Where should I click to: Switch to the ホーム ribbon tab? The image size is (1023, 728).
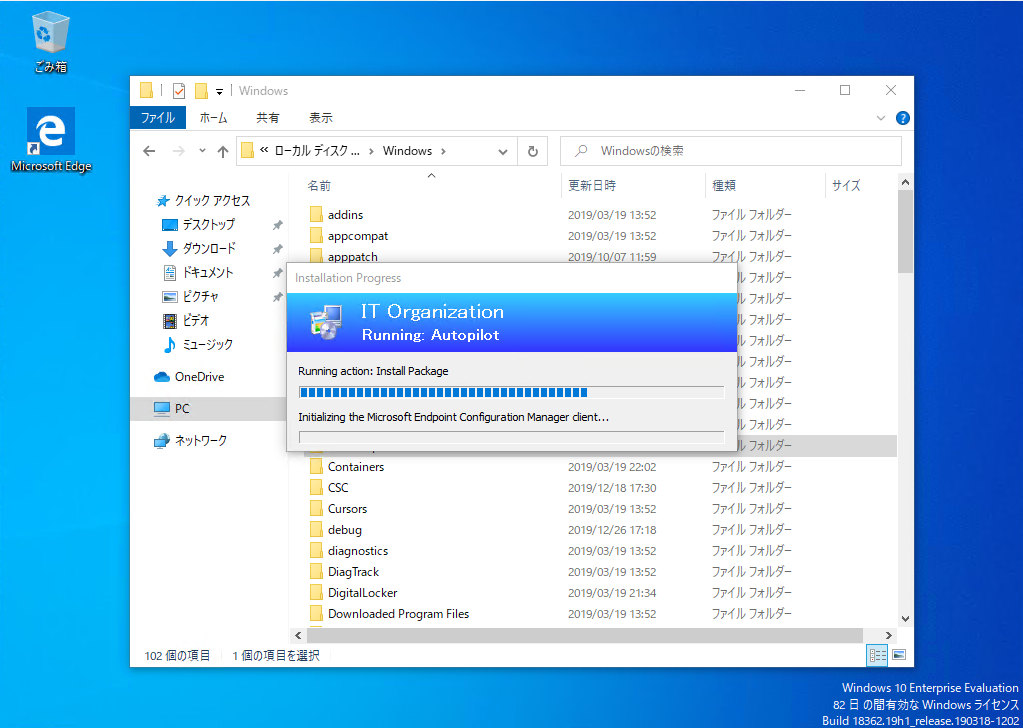(213, 118)
